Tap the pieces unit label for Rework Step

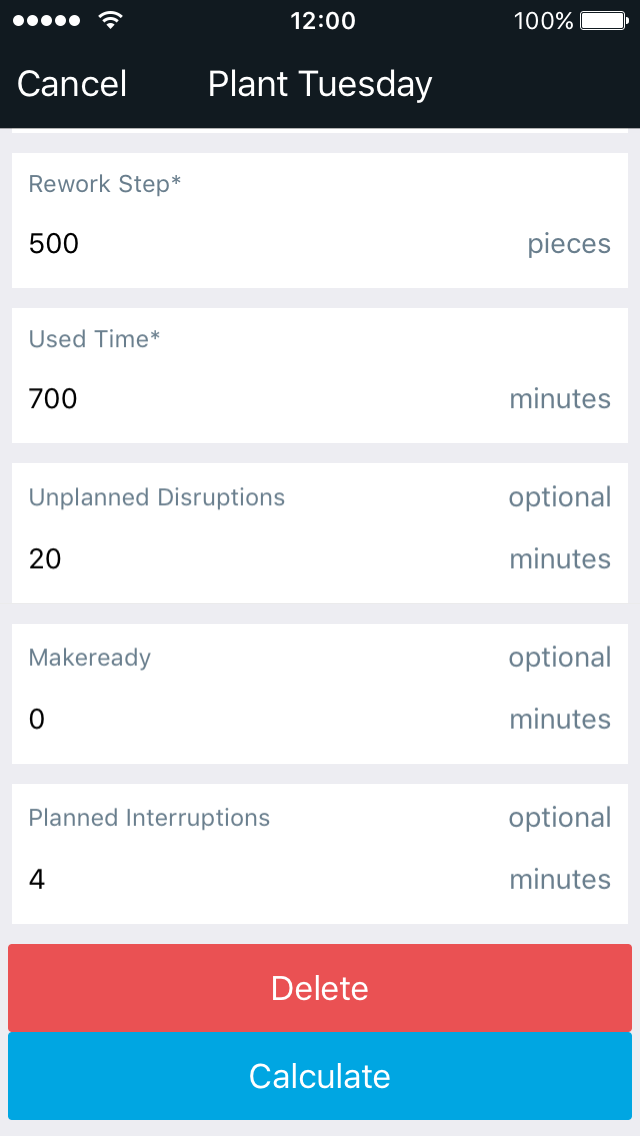tap(569, 243)
